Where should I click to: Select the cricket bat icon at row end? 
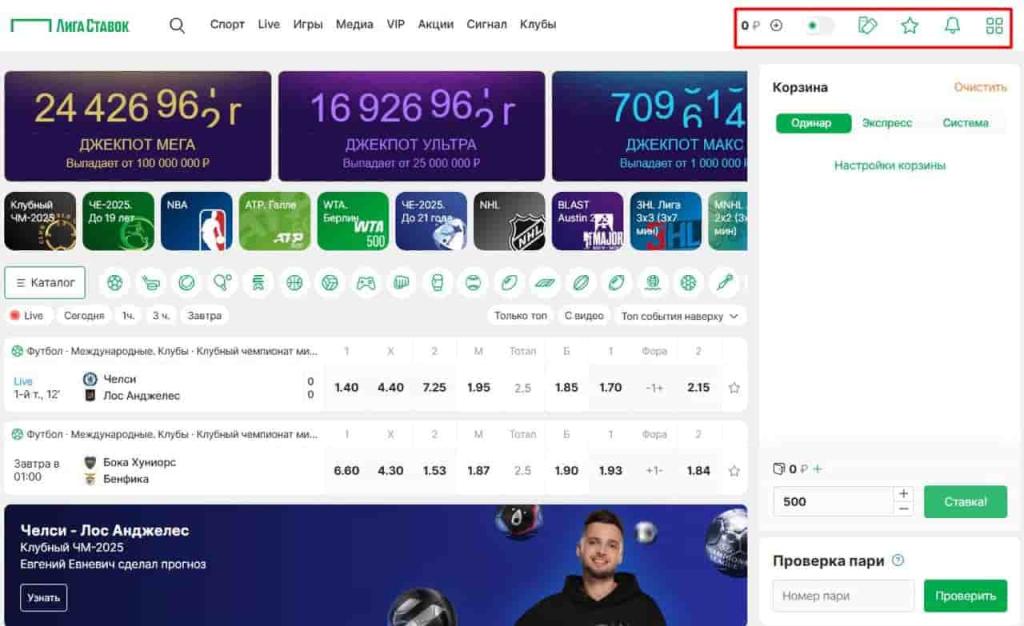[724, 283]
